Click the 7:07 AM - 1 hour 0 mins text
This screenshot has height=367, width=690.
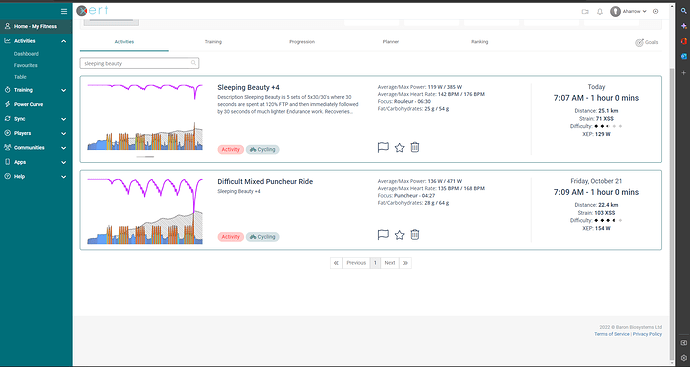tap(596, 98)
